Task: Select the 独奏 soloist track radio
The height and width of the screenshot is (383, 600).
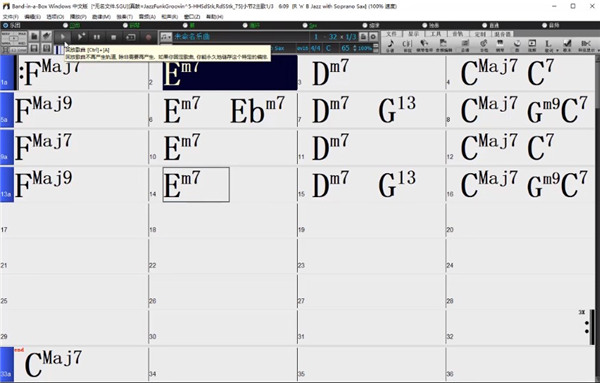Action: (x=425, y=25)
